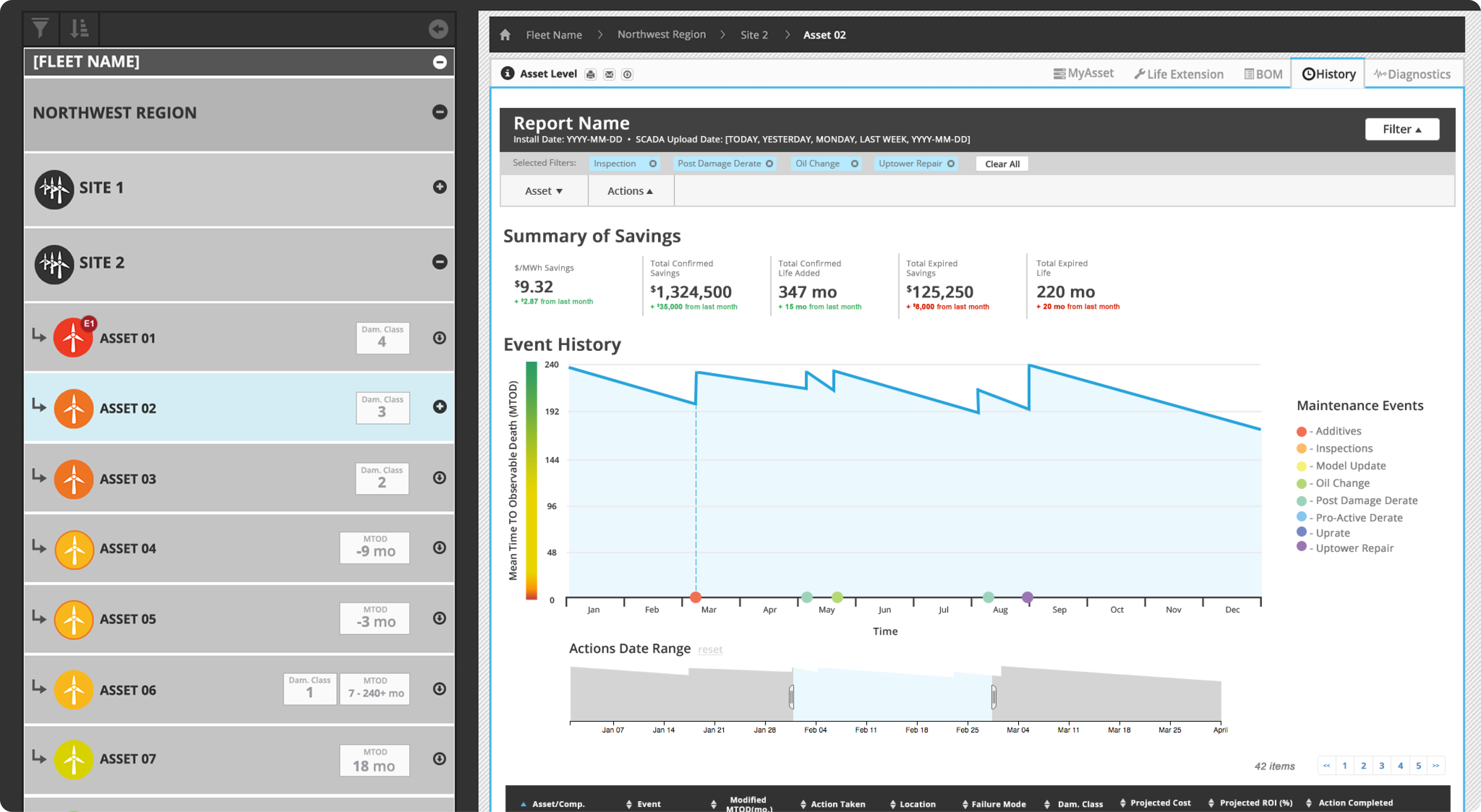1481x812 pixels.
Task: Click the left date range slider handle
Action: coord(792,696)
